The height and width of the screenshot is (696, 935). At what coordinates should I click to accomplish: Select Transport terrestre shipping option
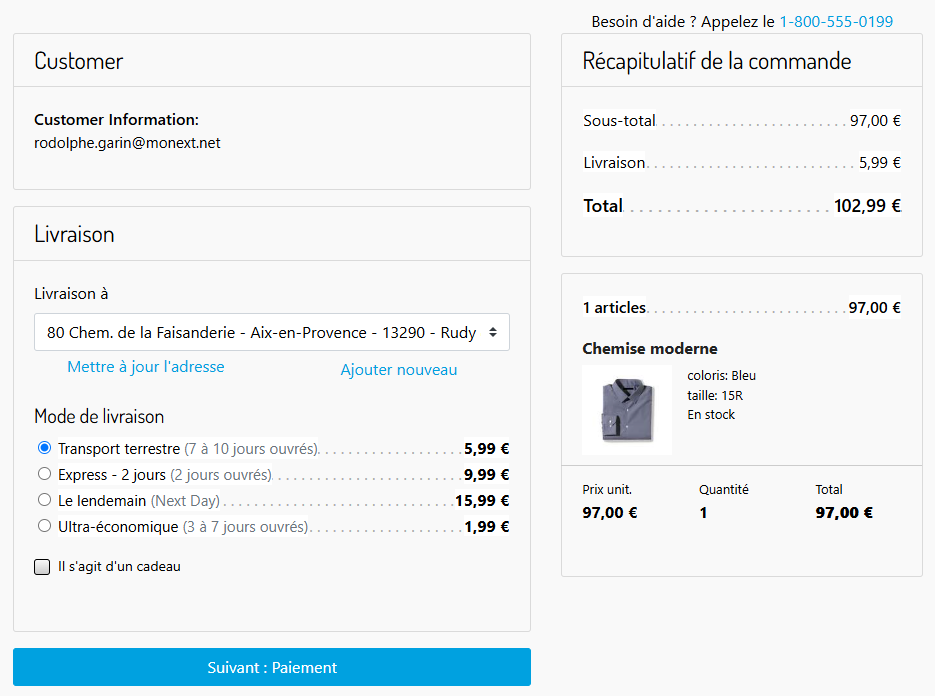tap(44, 448)
